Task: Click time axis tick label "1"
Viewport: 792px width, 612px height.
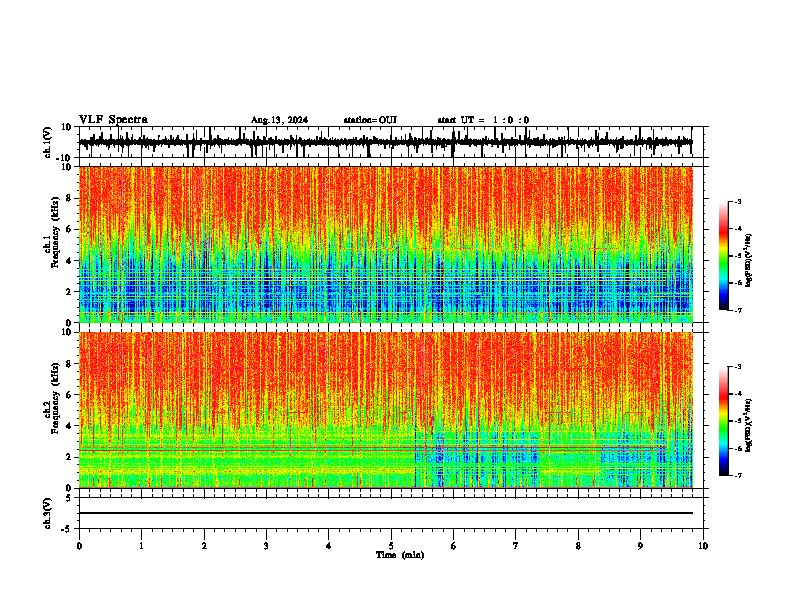Action: point(142,546)
